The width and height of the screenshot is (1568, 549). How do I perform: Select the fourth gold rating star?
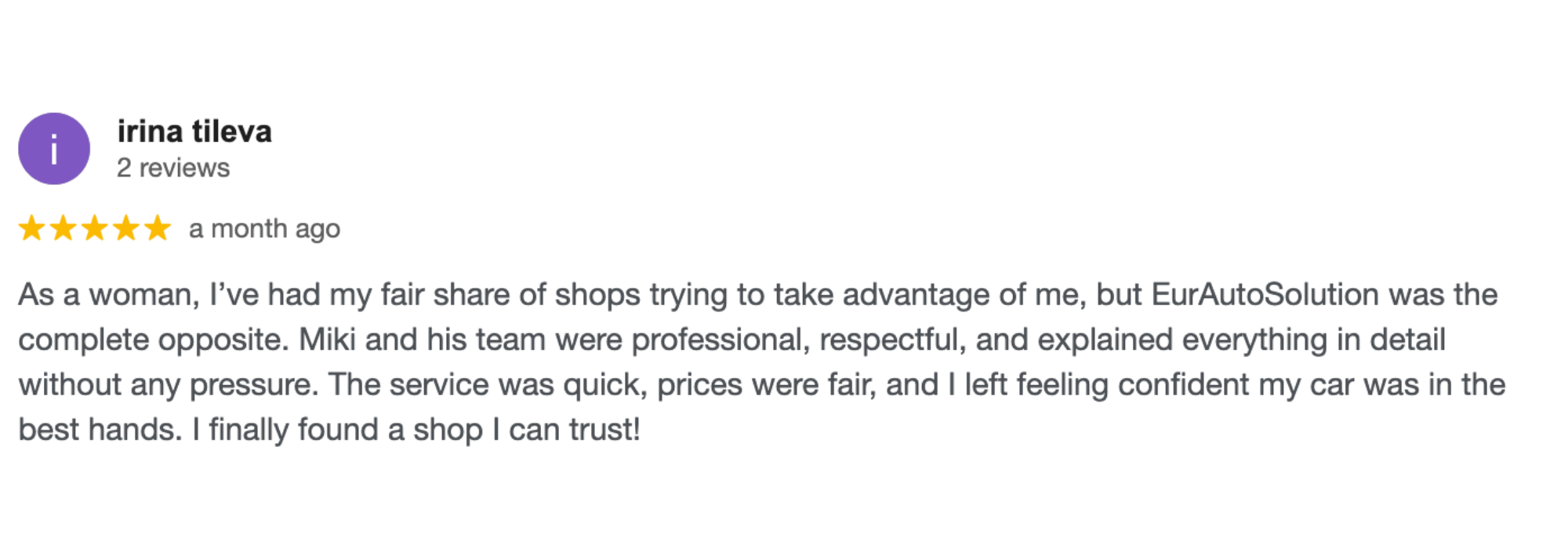tap(126, 228)
